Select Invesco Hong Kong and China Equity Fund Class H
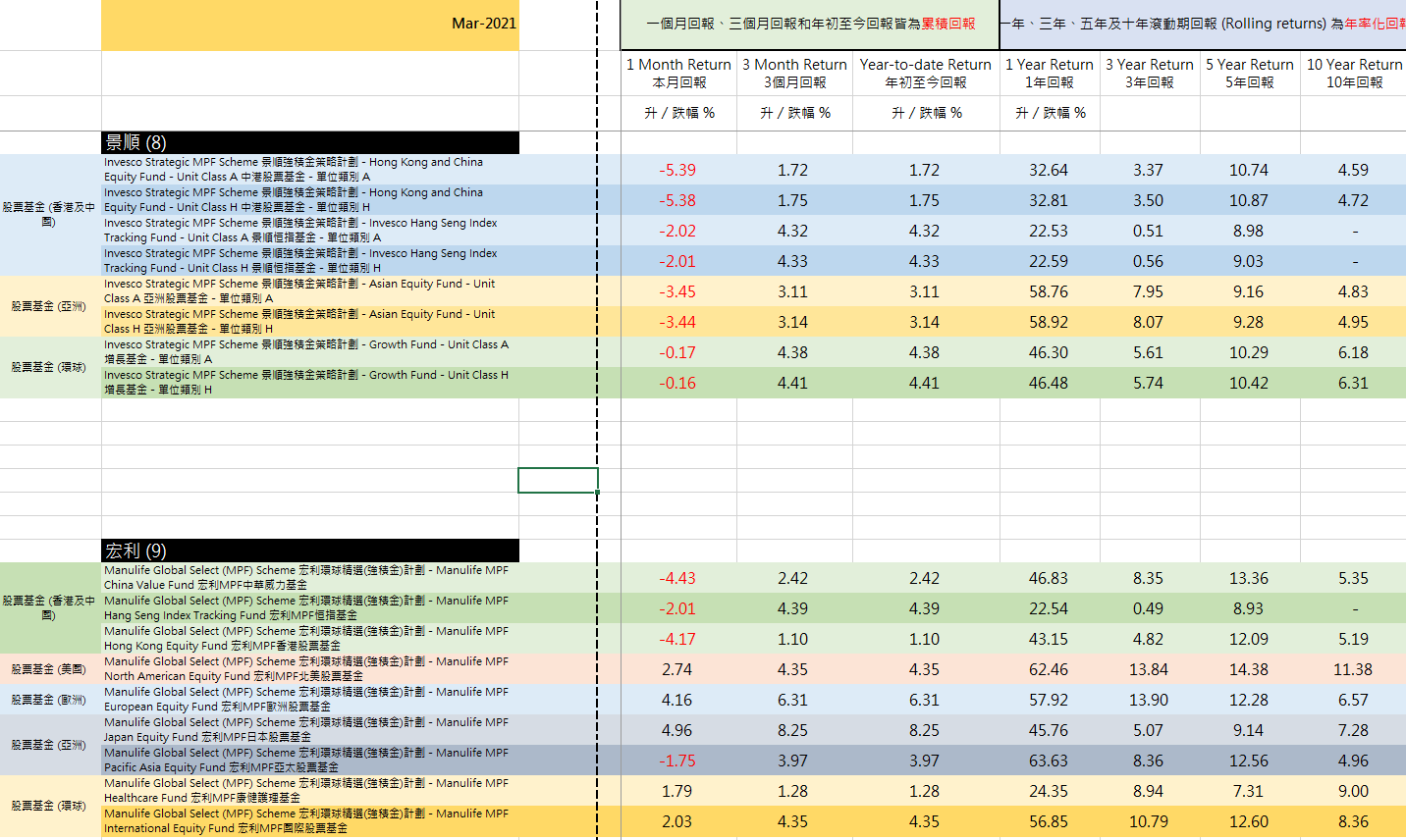 (x=310, y=200)
